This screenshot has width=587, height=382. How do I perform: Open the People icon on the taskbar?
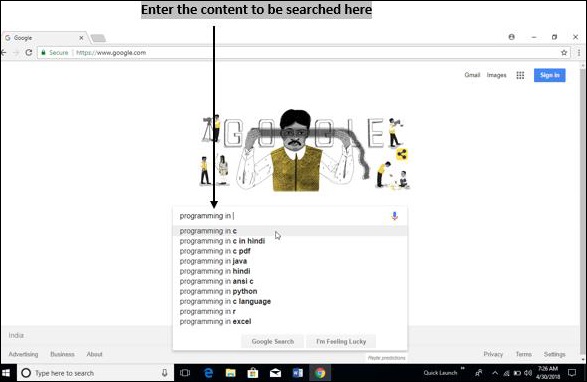click(x=479, y=373)
